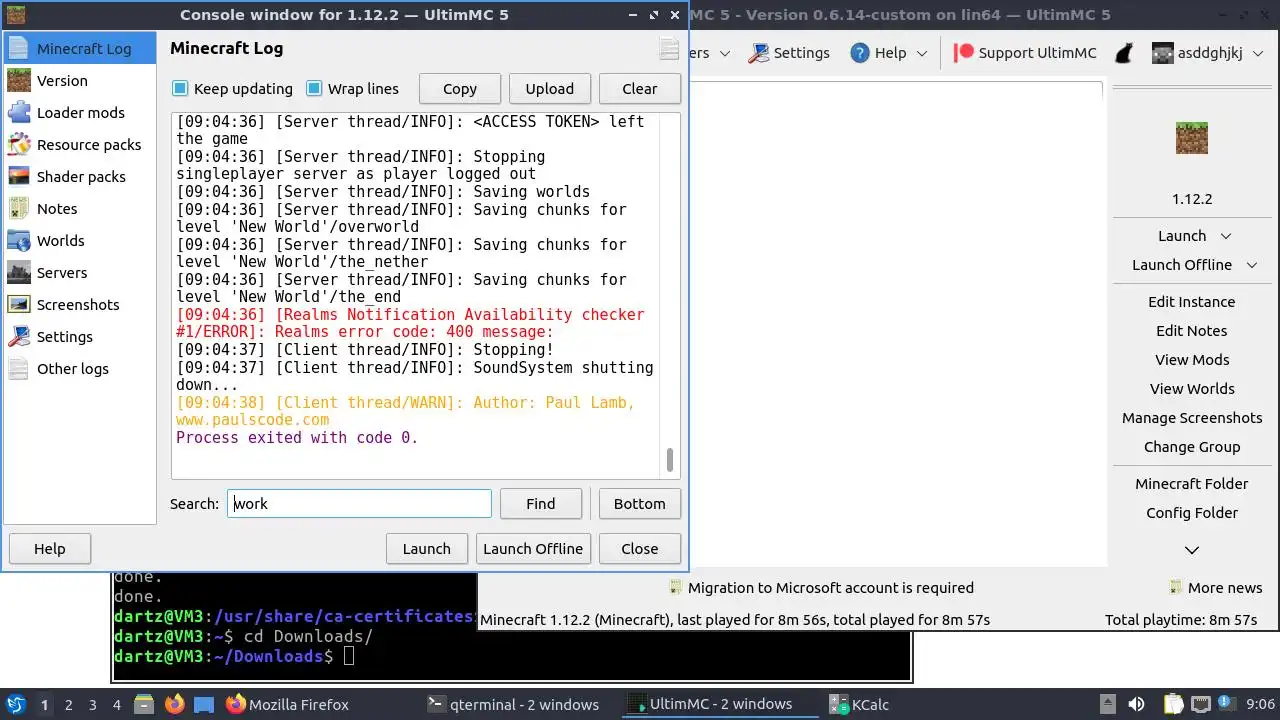Click Support UltimMC Patreon button

click(1025, 53)
